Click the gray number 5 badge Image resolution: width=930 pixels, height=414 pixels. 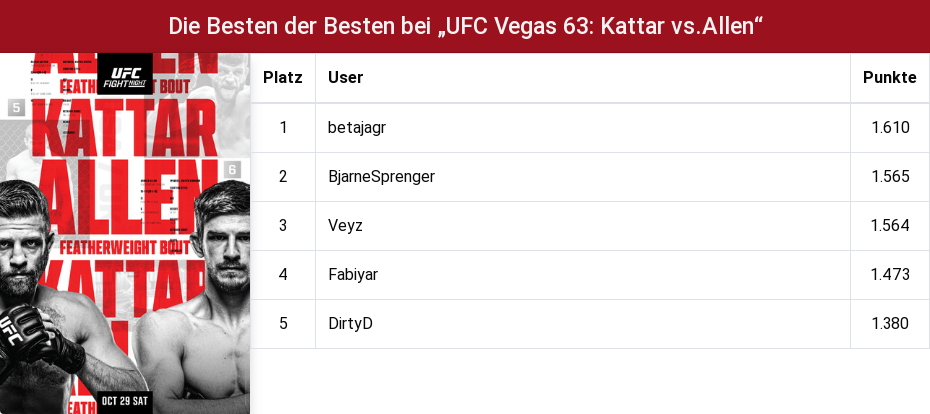pyautogui.click(x=16, y=108)
